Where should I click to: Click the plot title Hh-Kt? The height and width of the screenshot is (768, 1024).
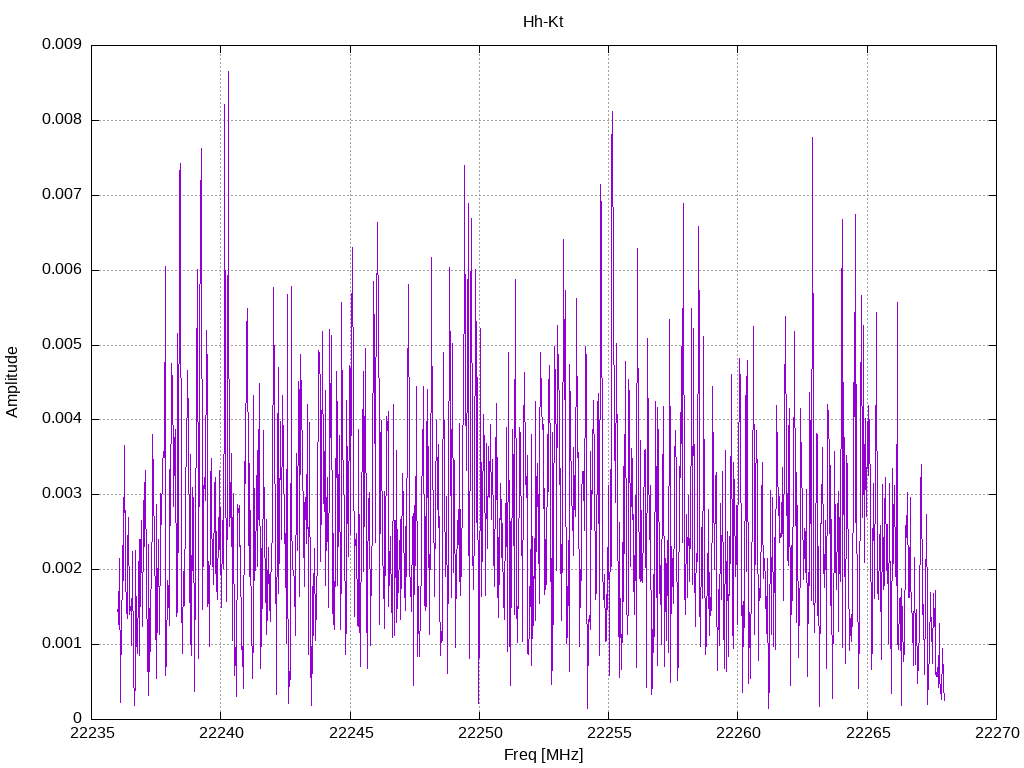pyautogui.click(x=543, y=22)
